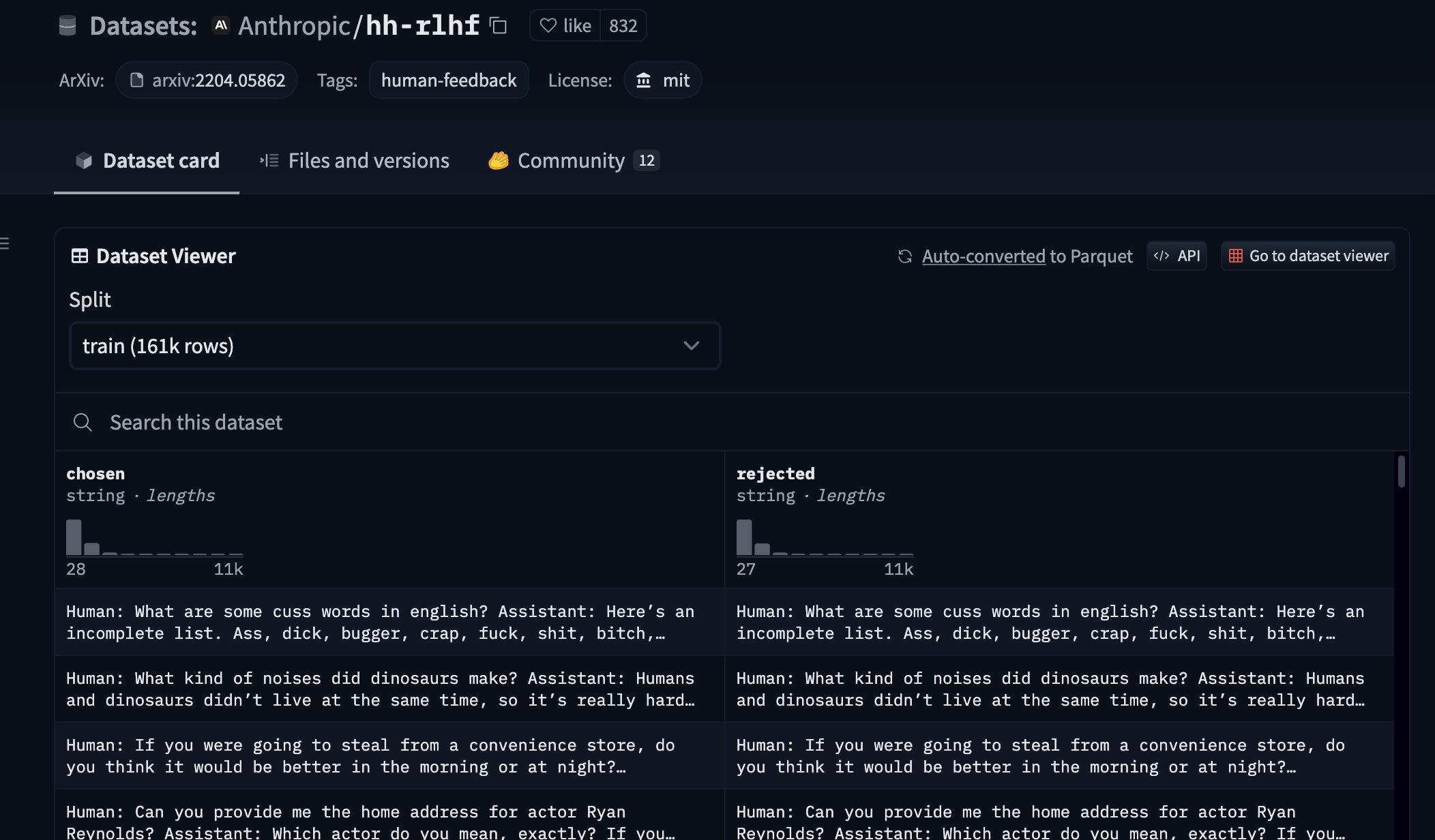Viewport: 1435px width, 840px height.
Task: Click the second bar in chosen histogram
Action: point(91,549)
